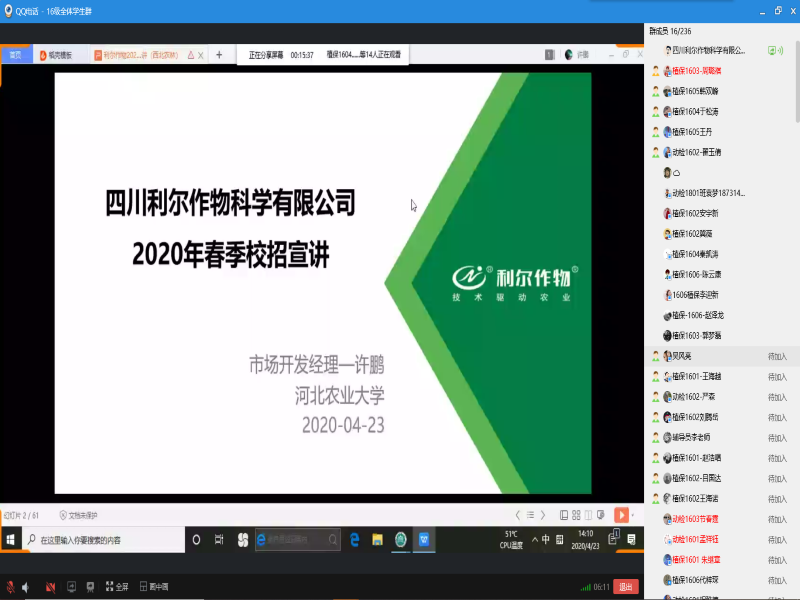Select member 1606植保李迎新
The height and width of the screenshot is (600, 800).
click(720, 295)
